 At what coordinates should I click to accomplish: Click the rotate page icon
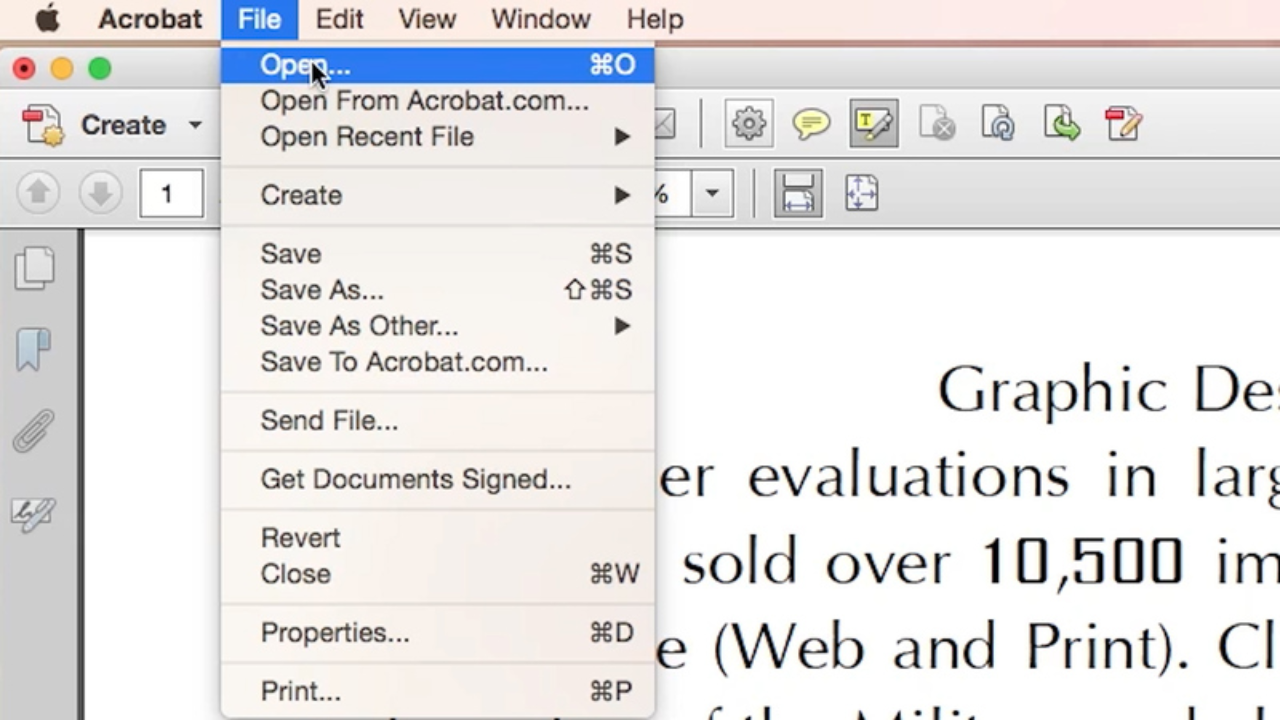pos(998,125)
